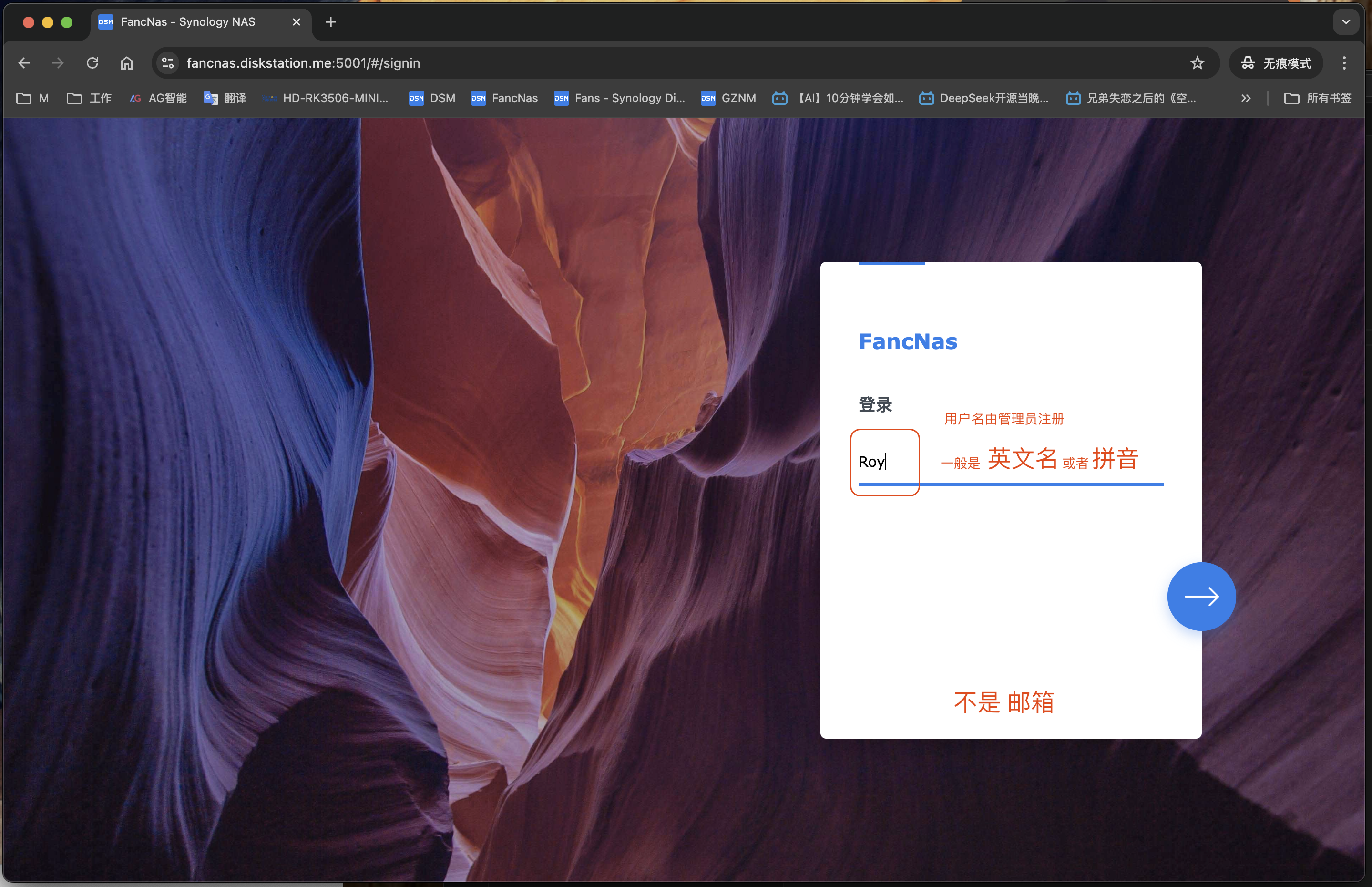This screenshot has width=1372, height=887.
Task: Open the AG智能 bookmark
Action: (158, 98)
